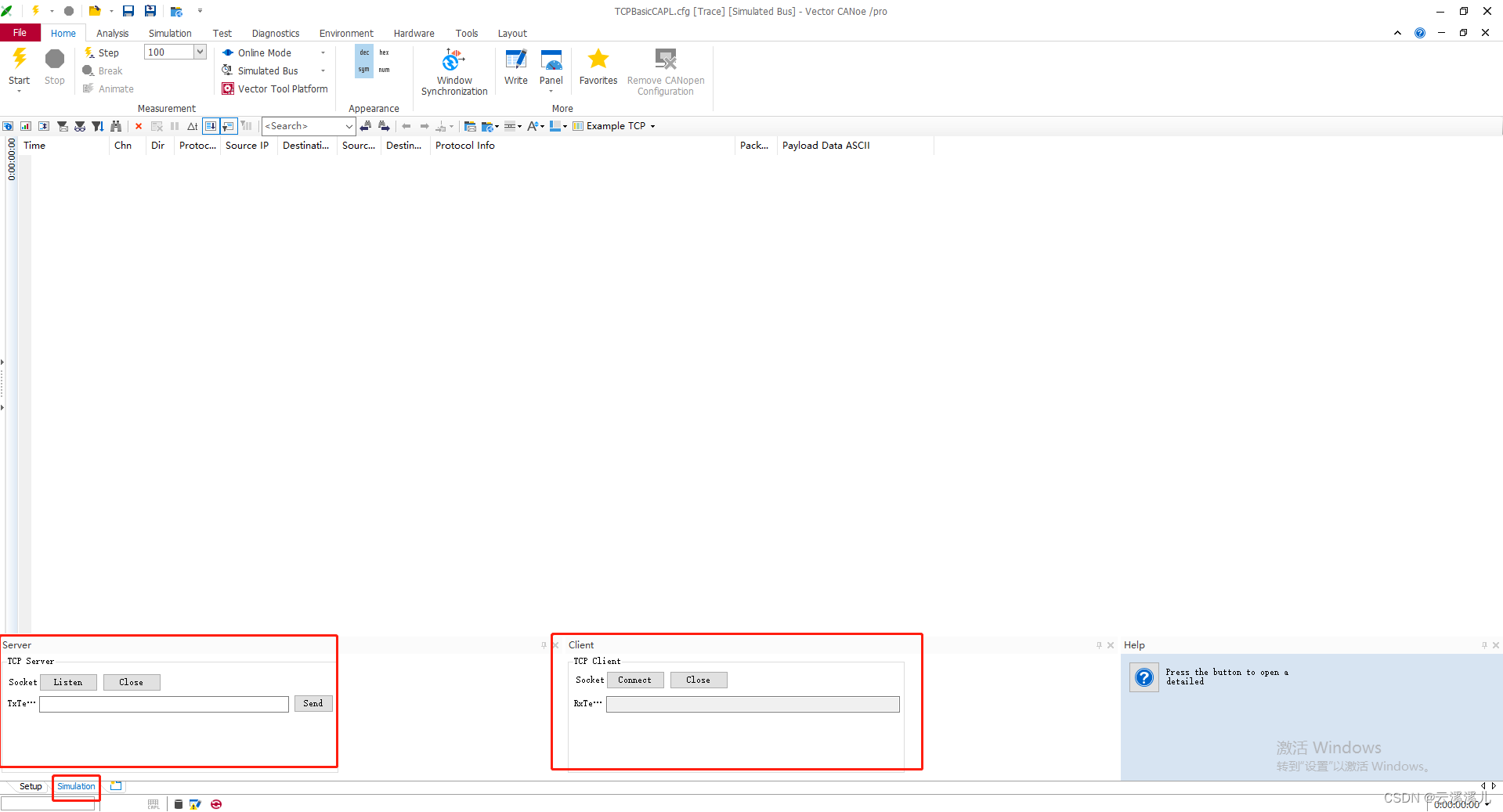Viewport: 1503px width, 812px height.
Task: Toggle sym symbolic display
Action: coord(364,70)
